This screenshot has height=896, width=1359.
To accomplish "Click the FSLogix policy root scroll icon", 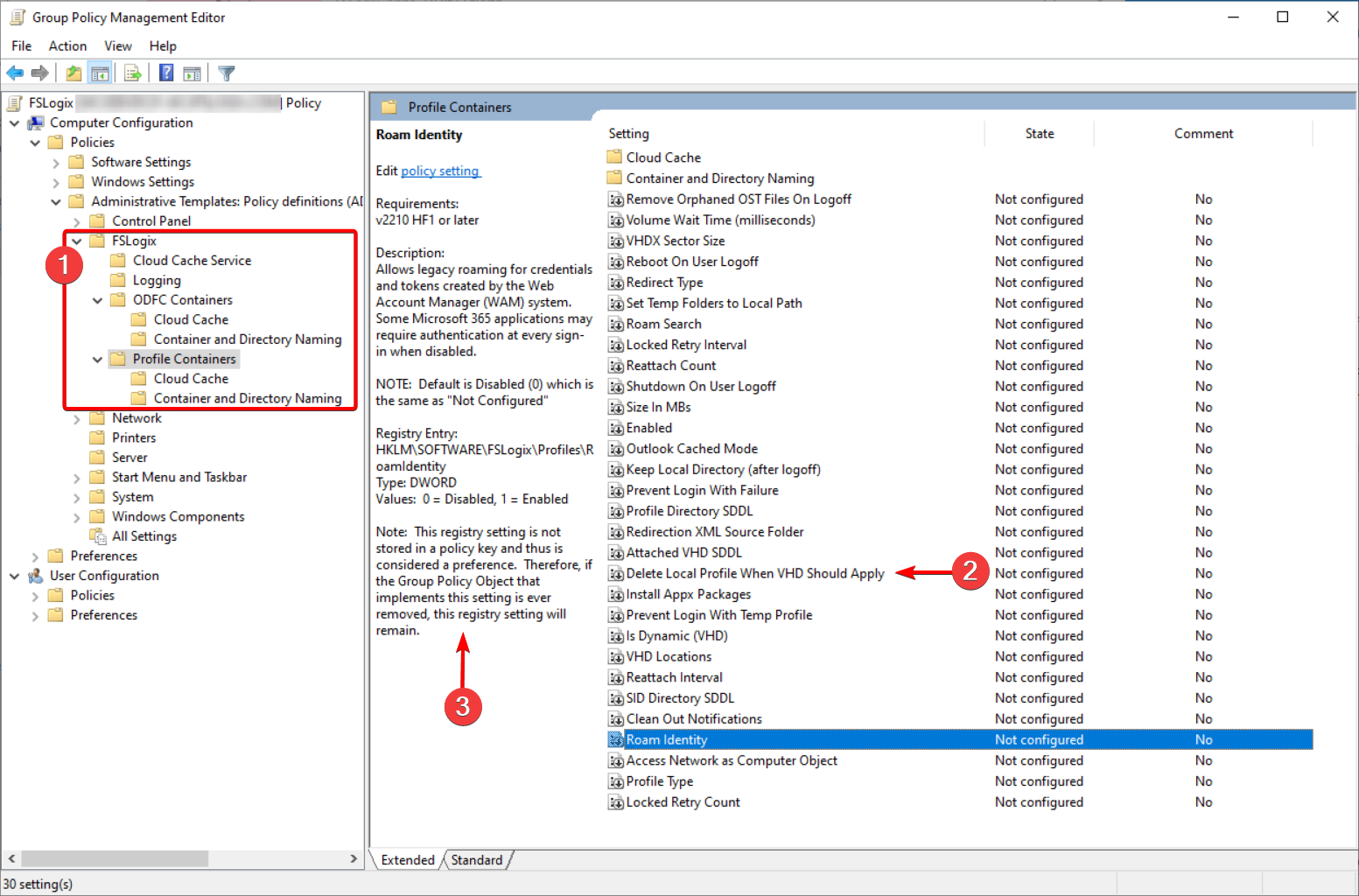I will (15, 103).
